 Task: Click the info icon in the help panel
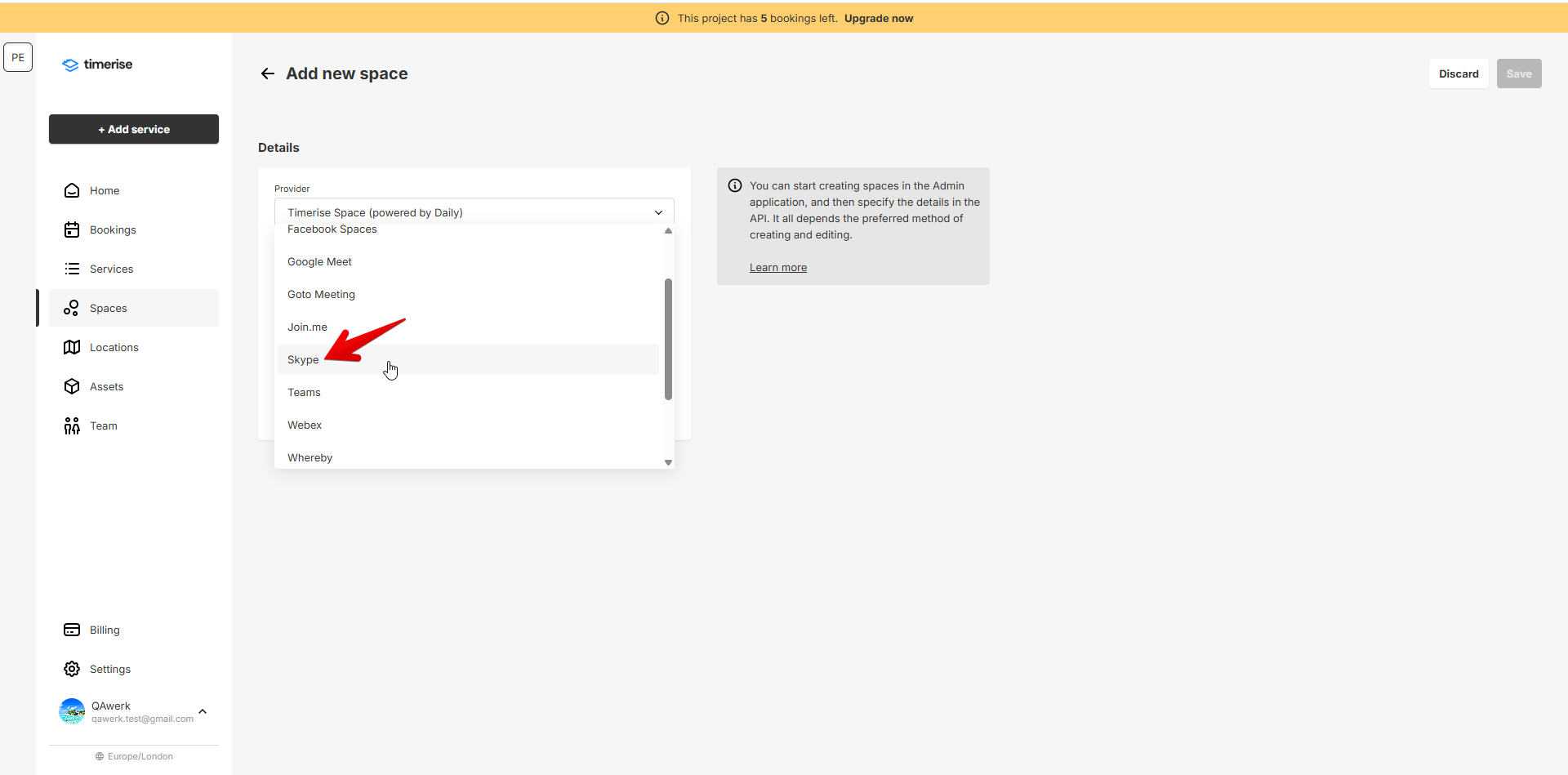(x=735, y=185)
